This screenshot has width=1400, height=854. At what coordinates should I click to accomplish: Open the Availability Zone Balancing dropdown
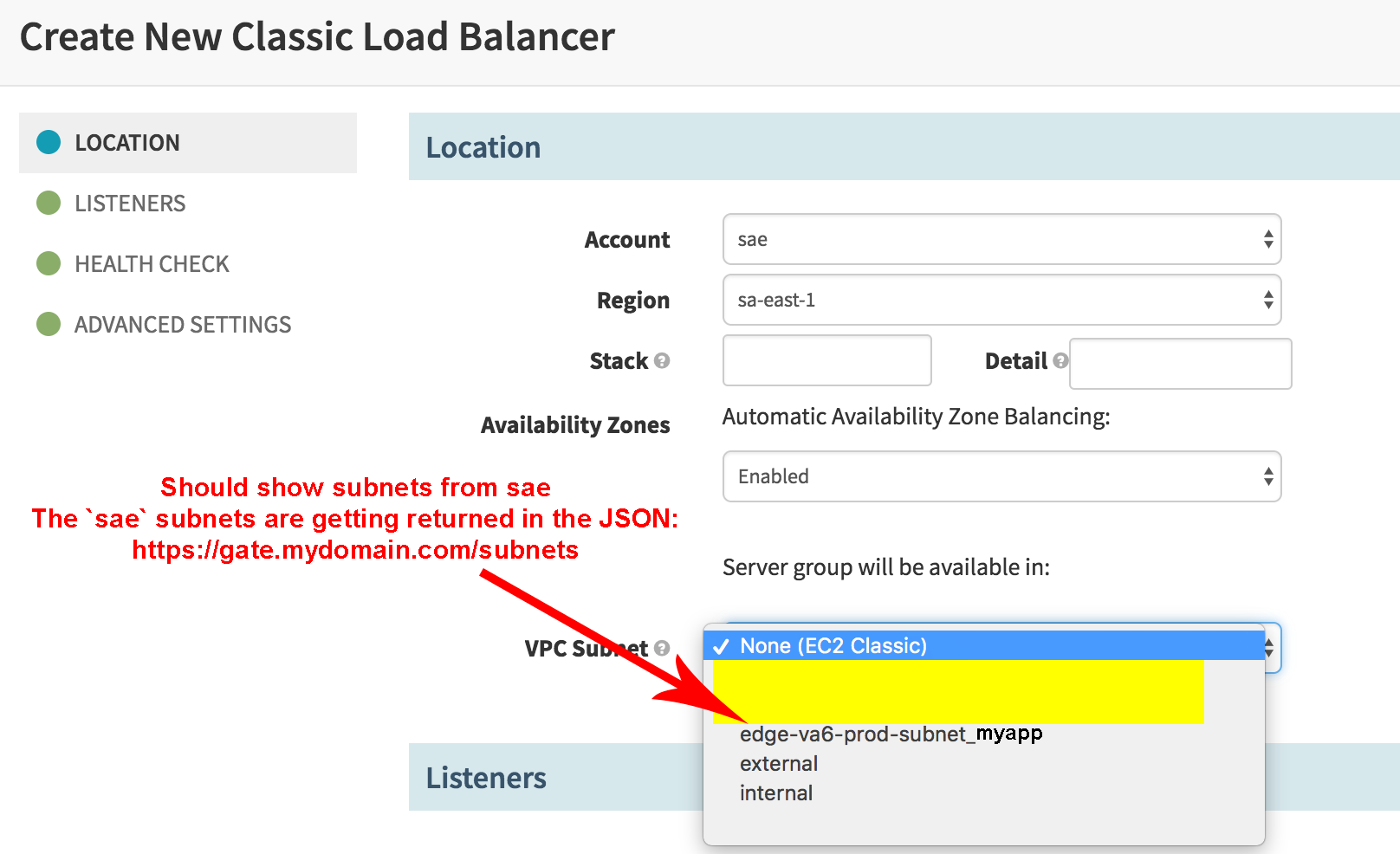[x=1001, y=476]
